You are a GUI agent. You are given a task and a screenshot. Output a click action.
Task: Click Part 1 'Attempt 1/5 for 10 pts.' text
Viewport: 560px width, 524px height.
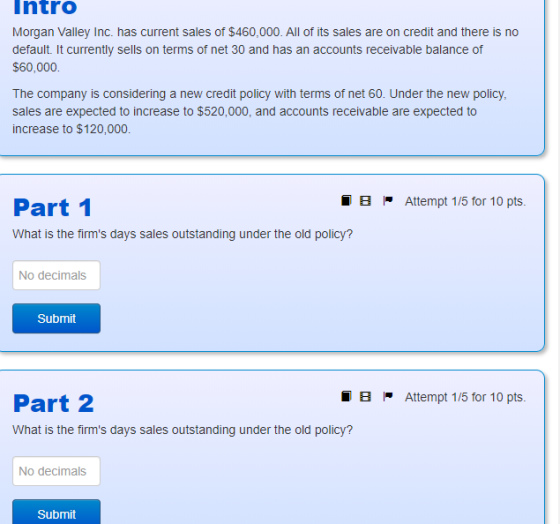[x=465, y=201]
